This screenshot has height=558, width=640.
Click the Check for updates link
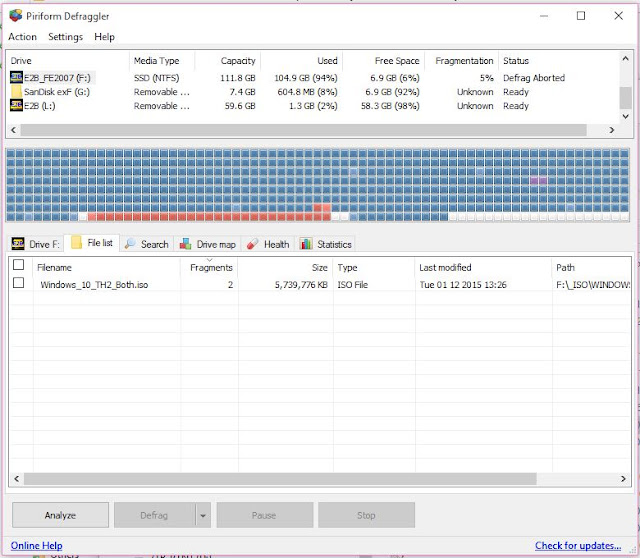(578, 545)
